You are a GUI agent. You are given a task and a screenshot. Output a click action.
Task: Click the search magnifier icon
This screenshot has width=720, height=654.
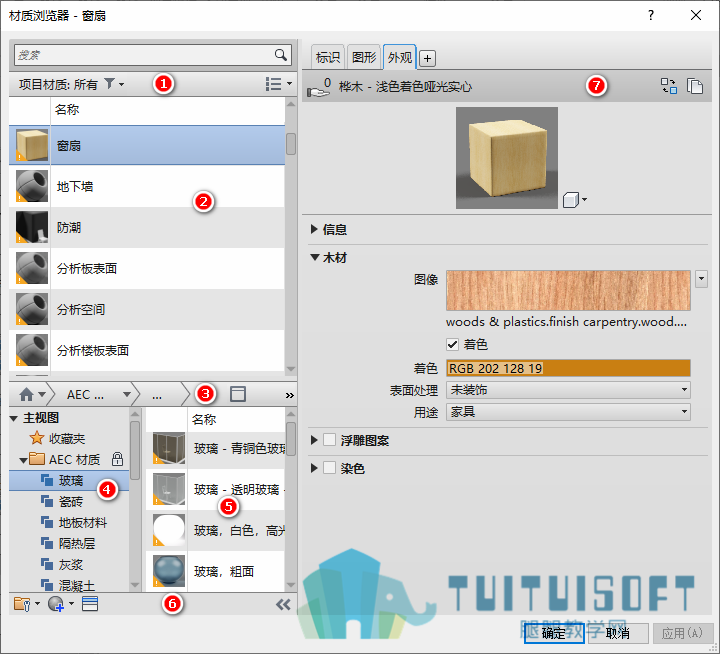click(280, 55)
